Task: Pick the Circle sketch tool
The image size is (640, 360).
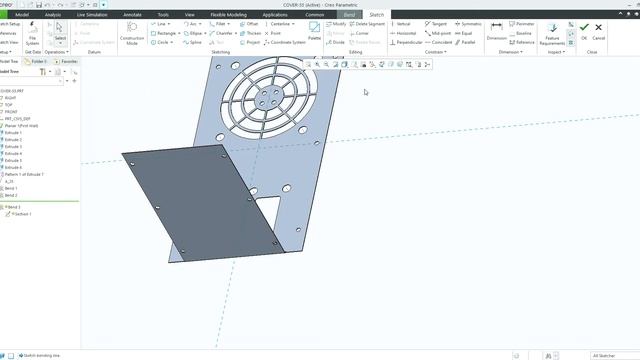Action: pos(160,42)
